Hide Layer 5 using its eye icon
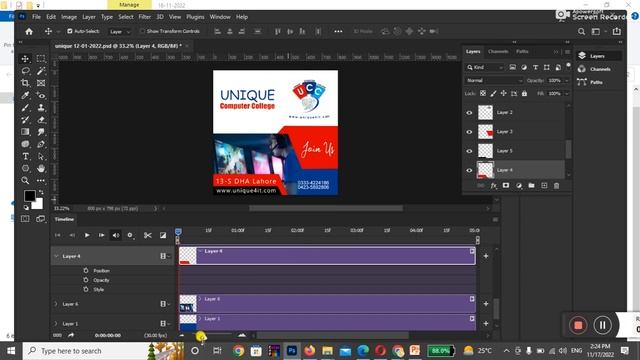This screenshot has height=360, width=640. pyautogui.click(x=469, y=151)
